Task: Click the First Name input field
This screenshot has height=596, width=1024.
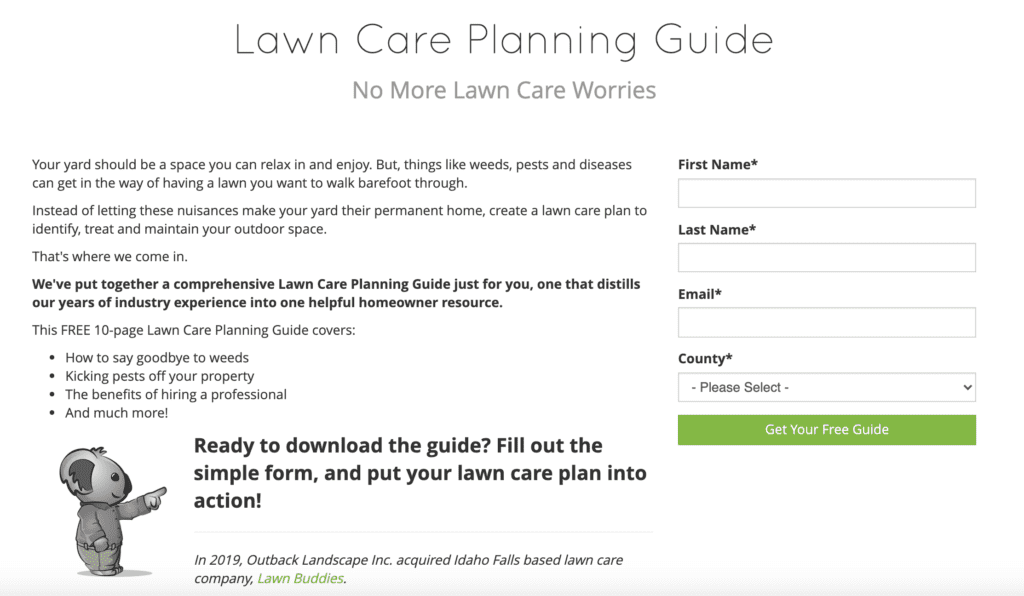Action: (826, 193)
